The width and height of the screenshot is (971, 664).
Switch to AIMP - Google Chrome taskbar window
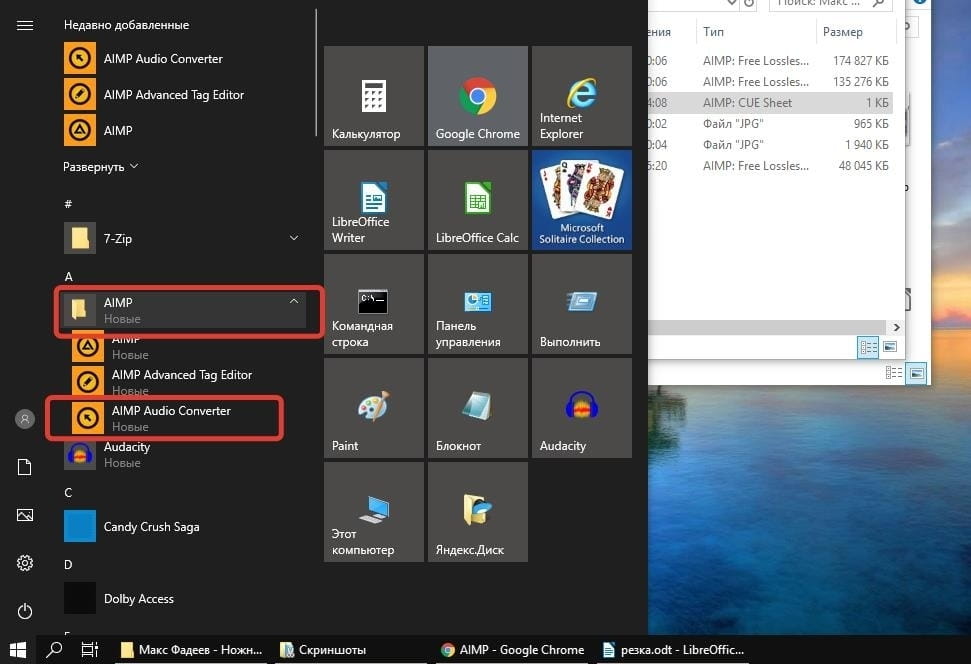[513, 650]
